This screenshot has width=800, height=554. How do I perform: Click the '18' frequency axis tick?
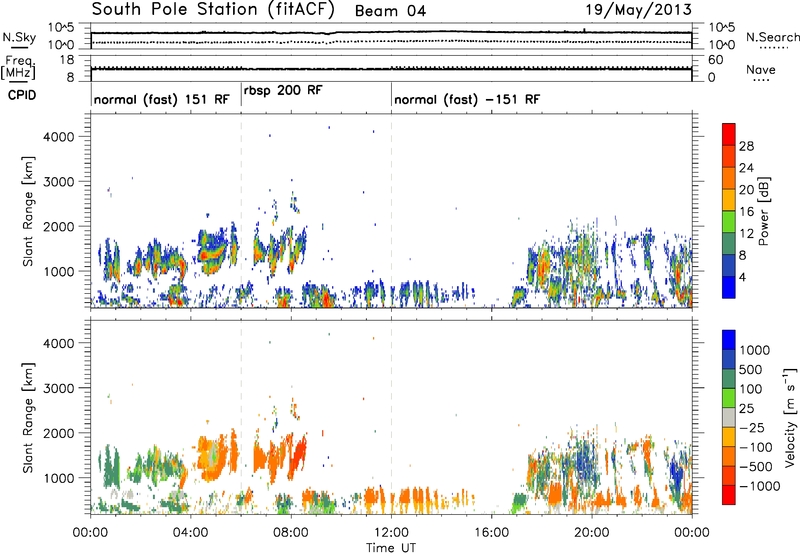coord(66,60)
